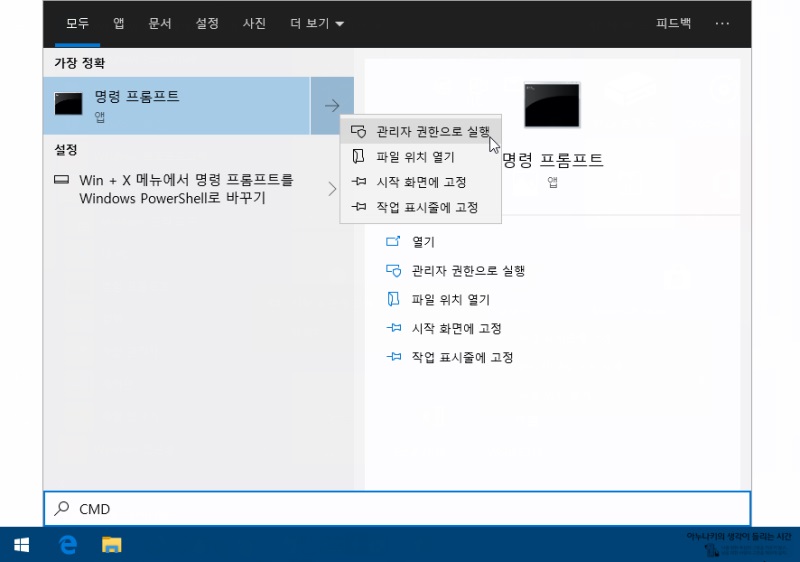
Task: Open the 더 보기 dropdown
Action: 317,23
